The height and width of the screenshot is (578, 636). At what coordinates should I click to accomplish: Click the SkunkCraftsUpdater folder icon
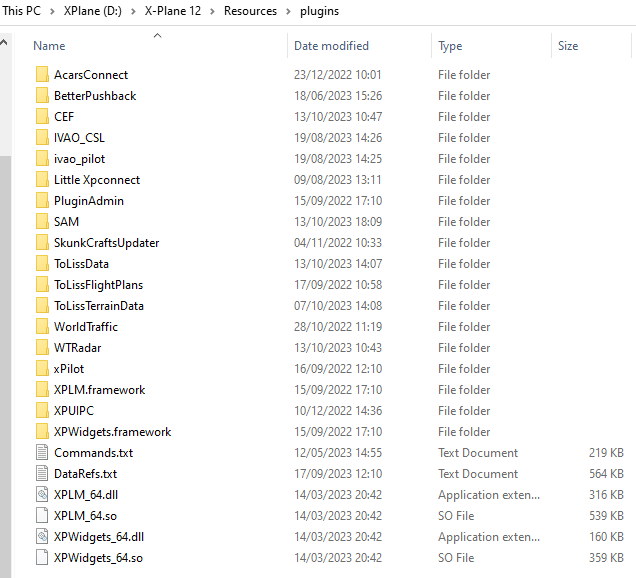pos(42,243)
